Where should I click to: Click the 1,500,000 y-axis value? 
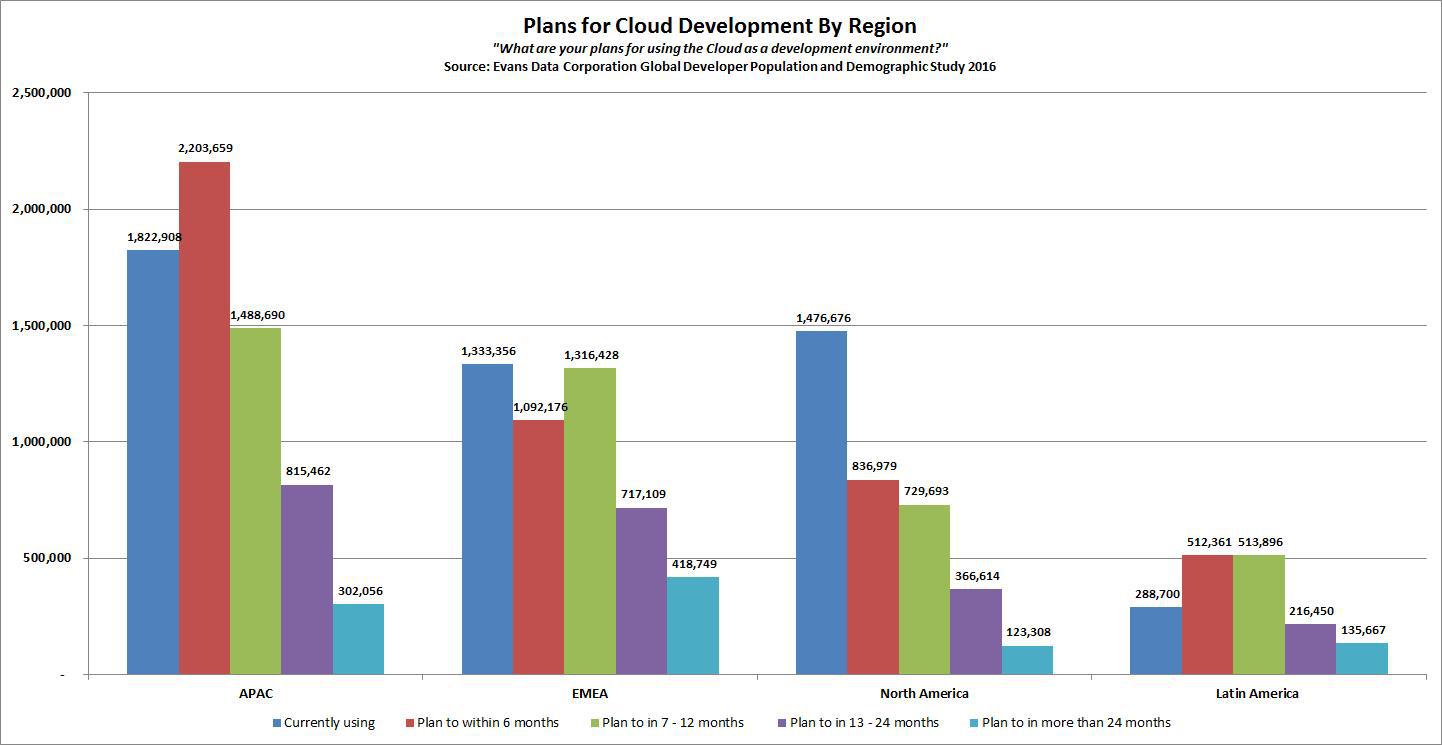pos(40,325)
